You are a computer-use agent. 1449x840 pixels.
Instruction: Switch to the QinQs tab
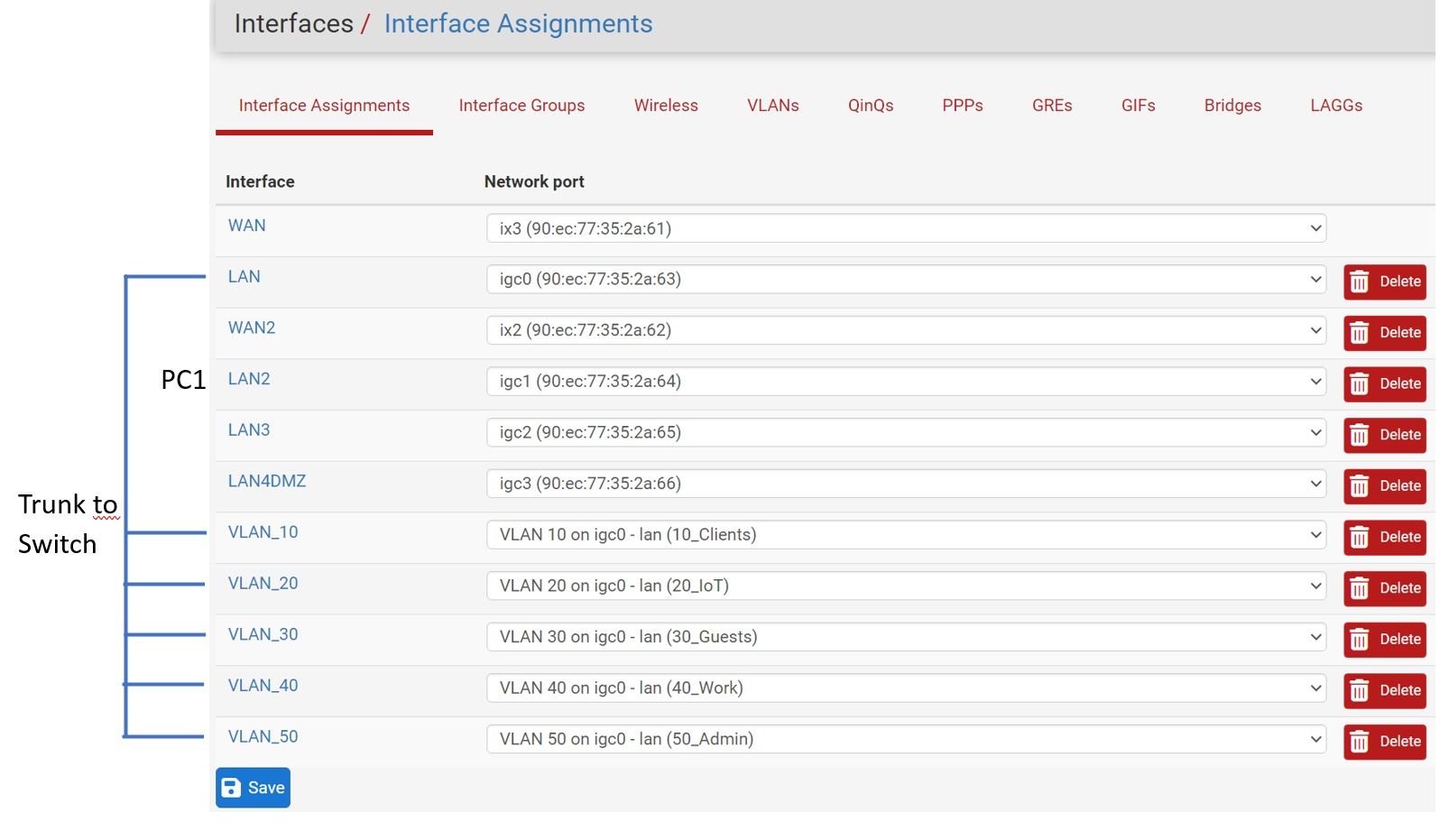click(x=871, y=106)
